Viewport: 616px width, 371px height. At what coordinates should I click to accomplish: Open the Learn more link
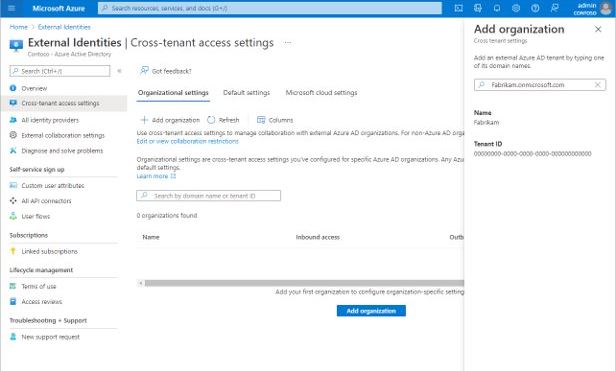(156, 176)
